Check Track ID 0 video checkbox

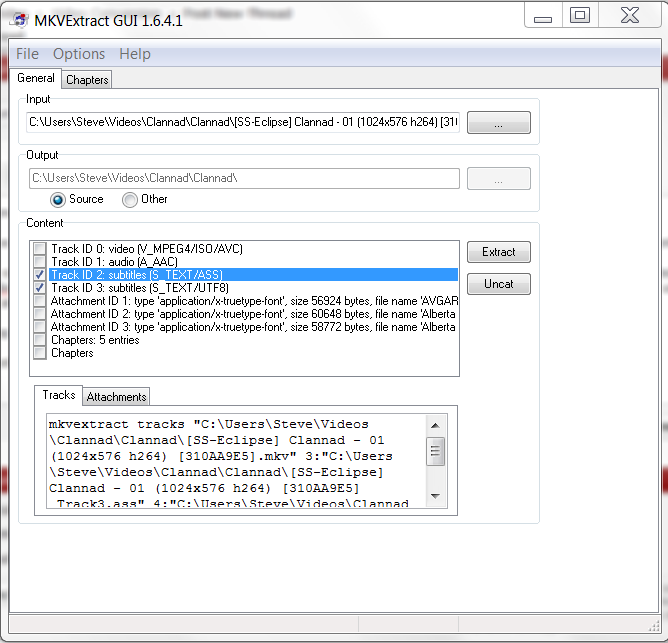click(x=40, y=248)
